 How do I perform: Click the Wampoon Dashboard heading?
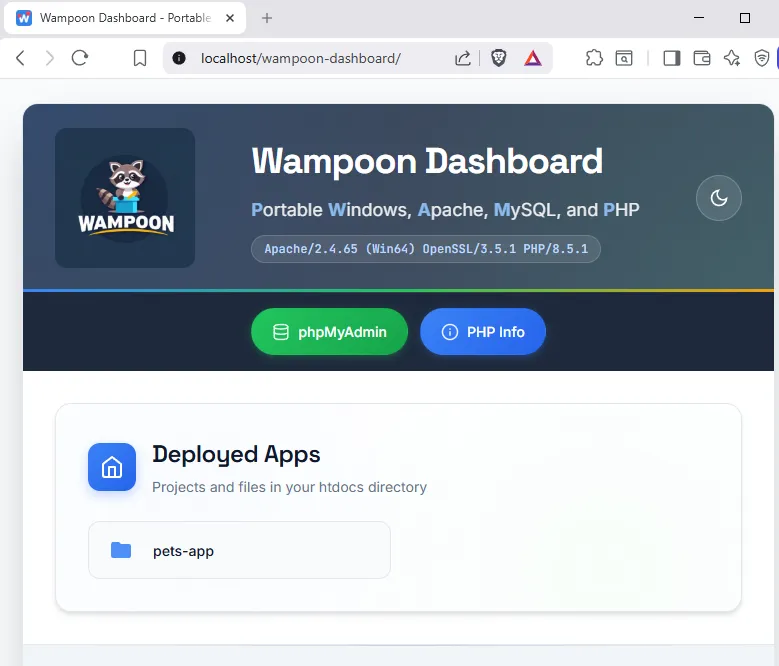(x=427, y=161)
